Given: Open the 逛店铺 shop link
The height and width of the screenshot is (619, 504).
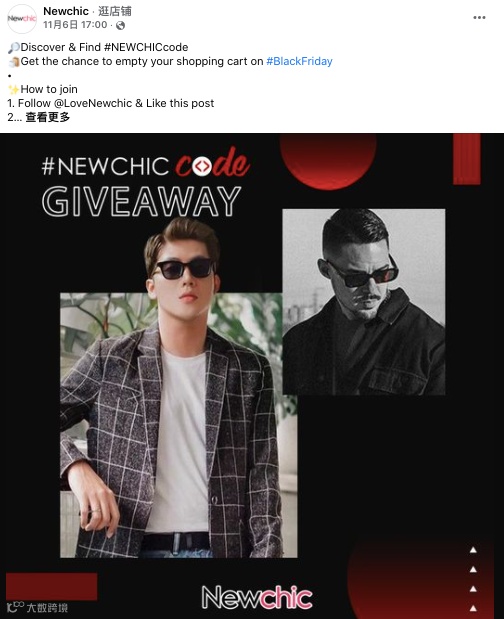Looking at the screenshot, I should (115, 11).
